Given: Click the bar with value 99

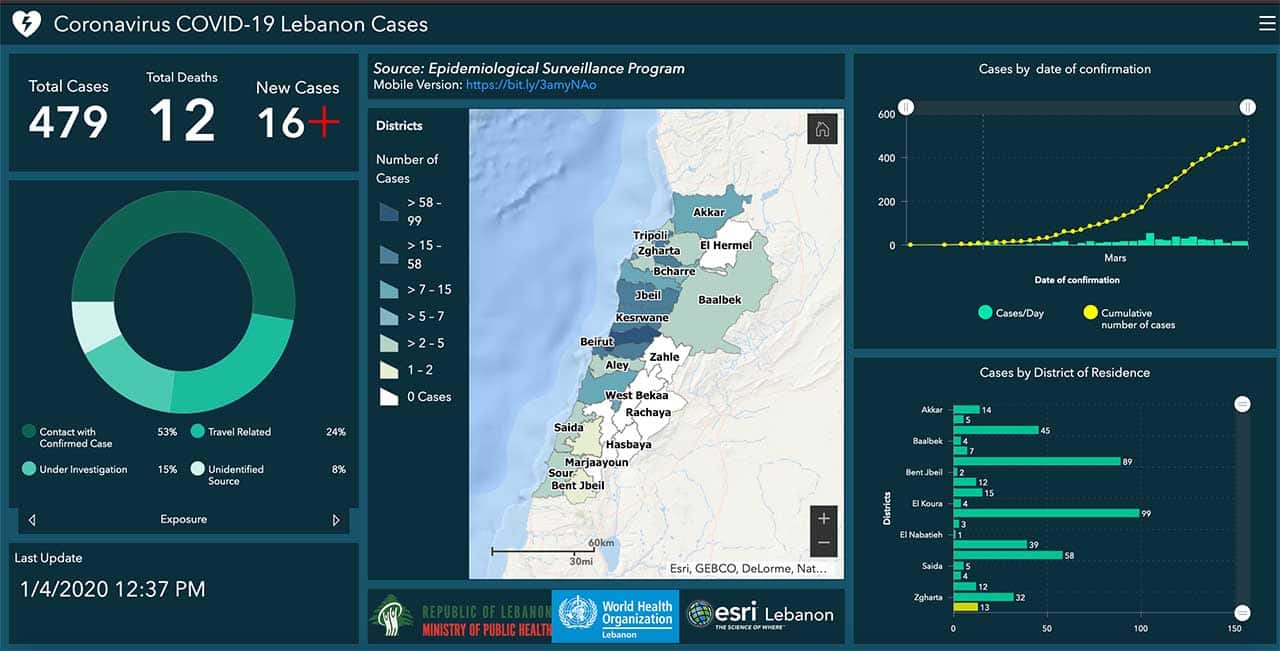Looking at the screenshot, I should point(1045,513).
